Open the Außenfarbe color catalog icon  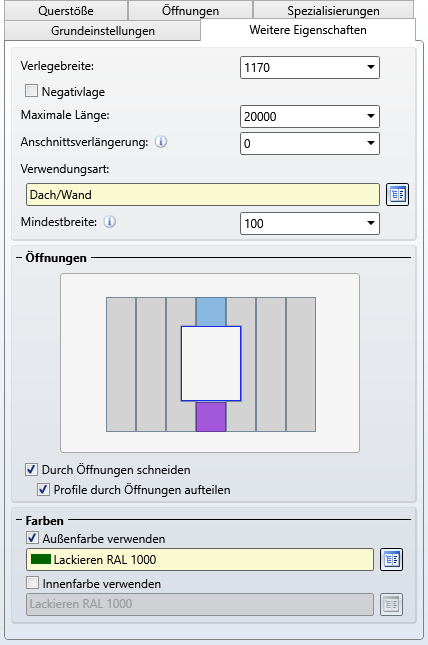[x=391, y=559]
